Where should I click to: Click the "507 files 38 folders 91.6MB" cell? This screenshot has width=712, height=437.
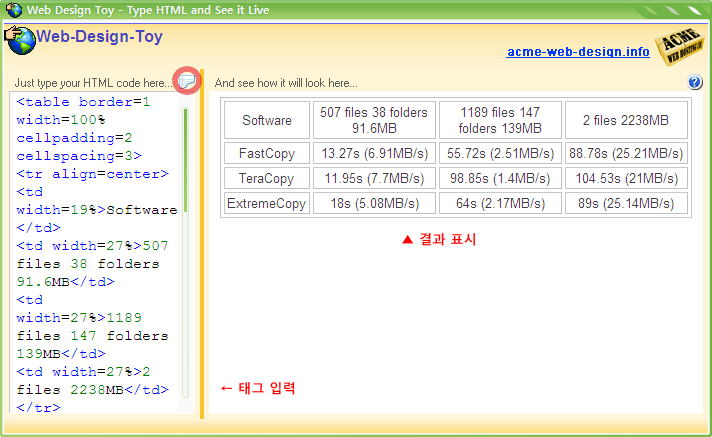[x=374, y=120]
